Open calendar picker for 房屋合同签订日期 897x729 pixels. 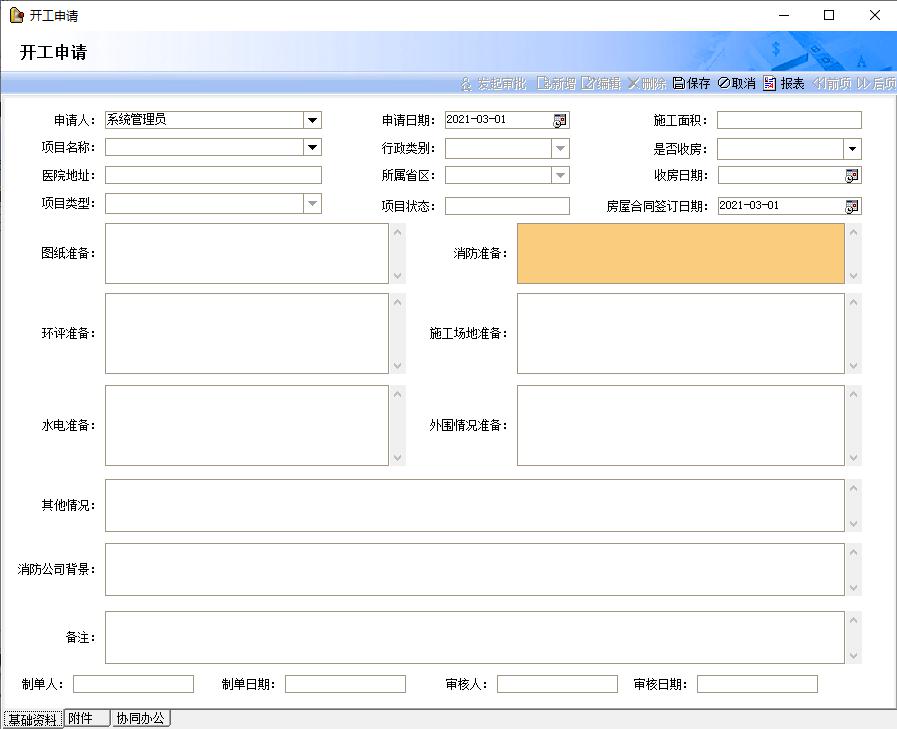(852, 206)
